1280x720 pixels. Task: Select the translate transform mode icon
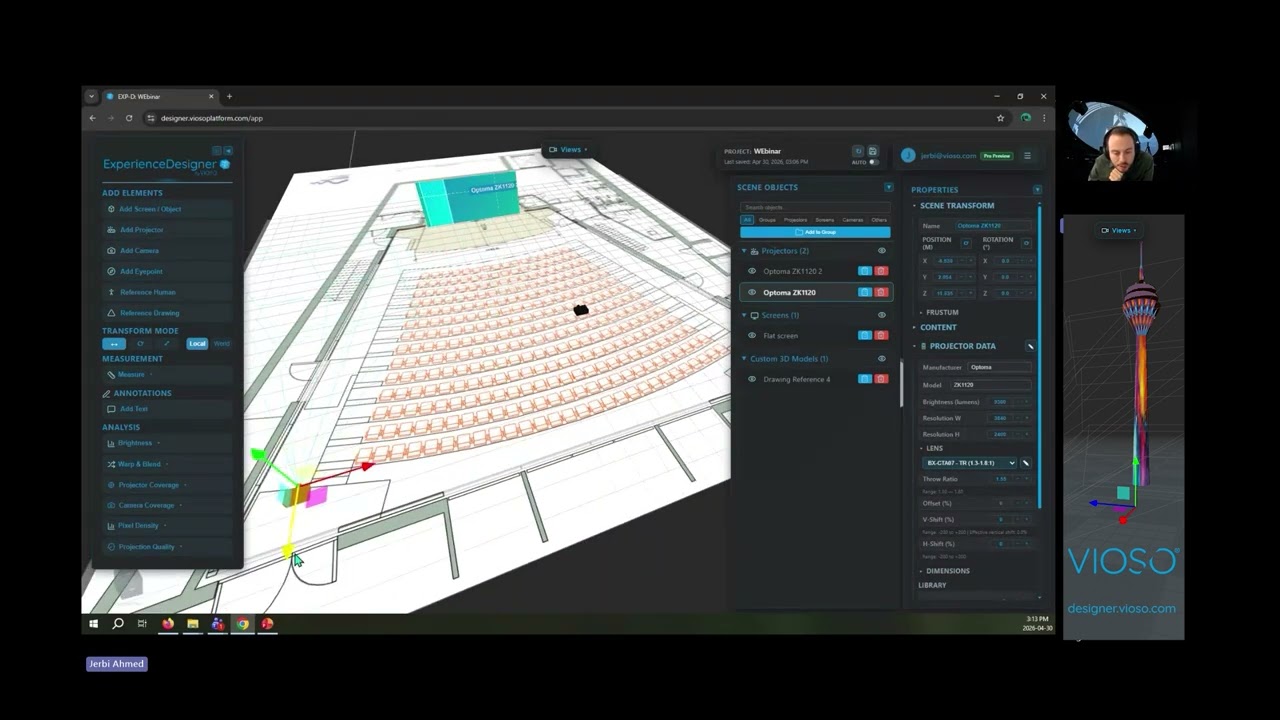click(x=113, y=344)
